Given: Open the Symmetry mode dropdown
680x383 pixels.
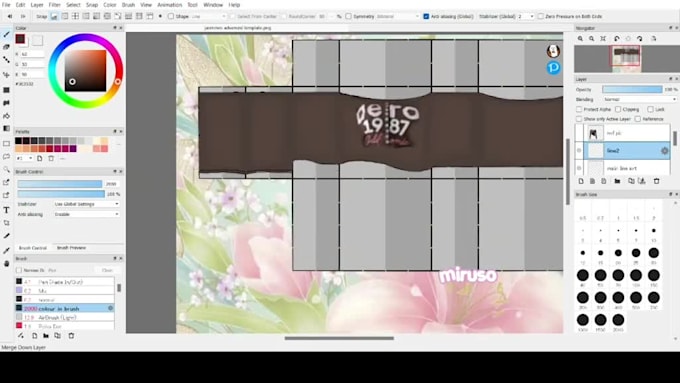Looking at the screenshot, I should [398, 16].
